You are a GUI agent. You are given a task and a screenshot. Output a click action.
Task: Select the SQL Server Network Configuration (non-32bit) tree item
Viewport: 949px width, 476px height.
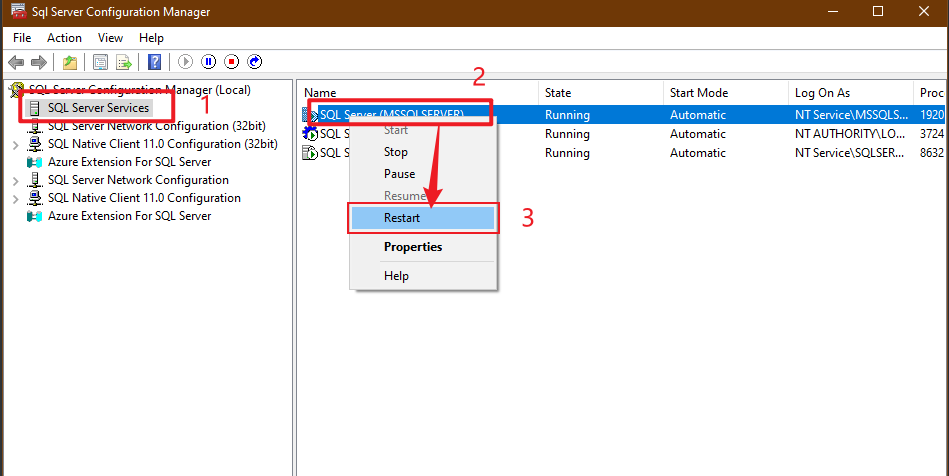[138, 180]
